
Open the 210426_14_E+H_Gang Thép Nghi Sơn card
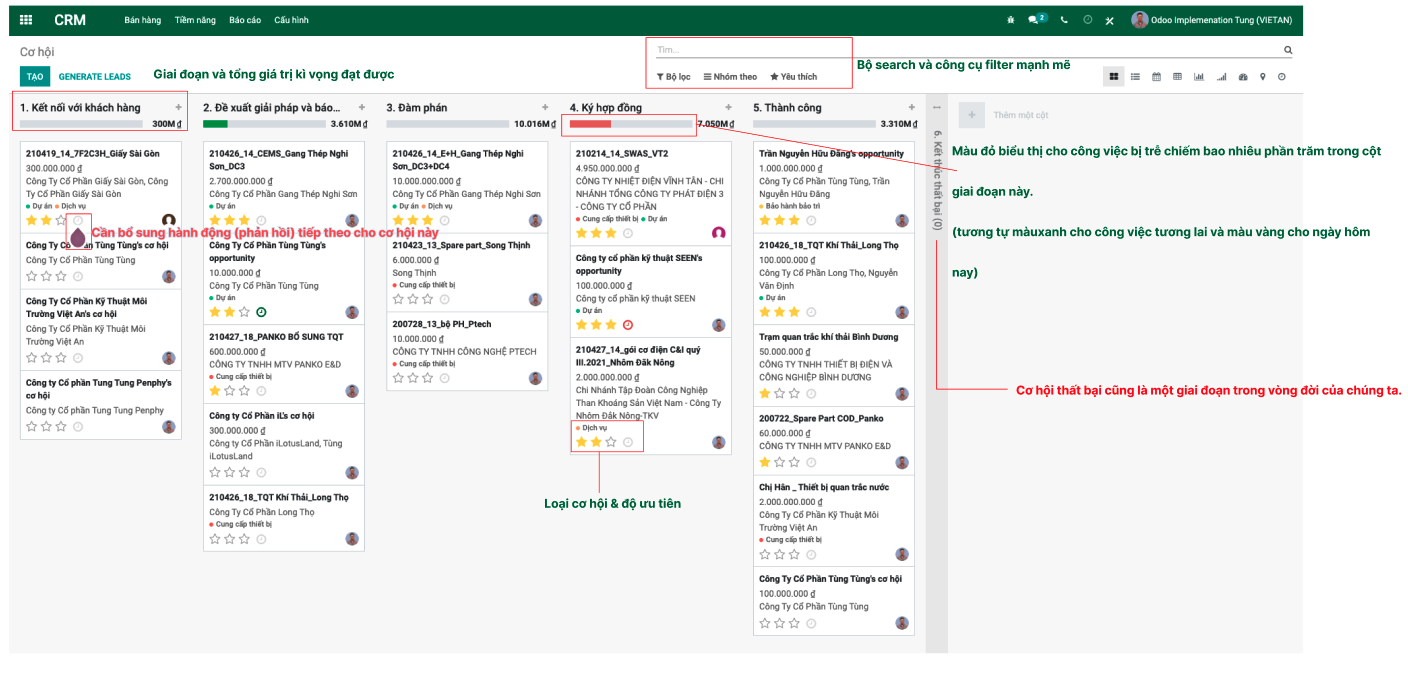click(x=467, y=187)
